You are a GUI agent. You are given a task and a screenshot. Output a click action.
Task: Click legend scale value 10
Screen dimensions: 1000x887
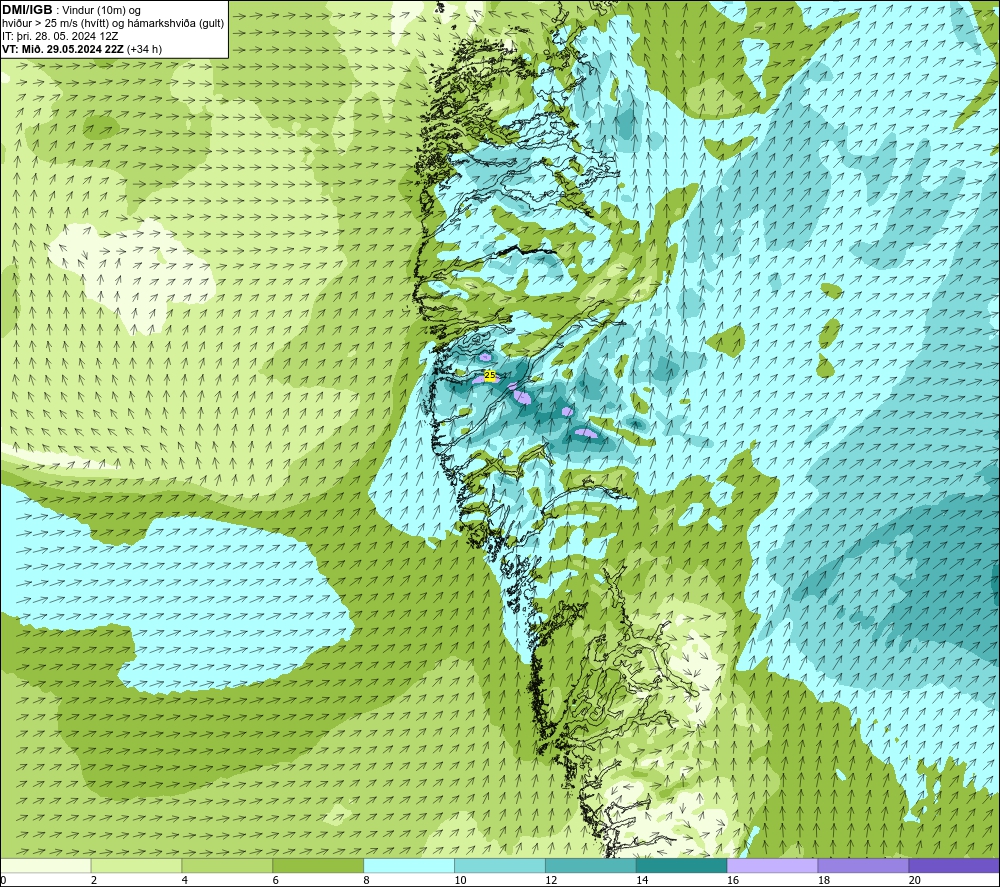click(x=460, y=880)
